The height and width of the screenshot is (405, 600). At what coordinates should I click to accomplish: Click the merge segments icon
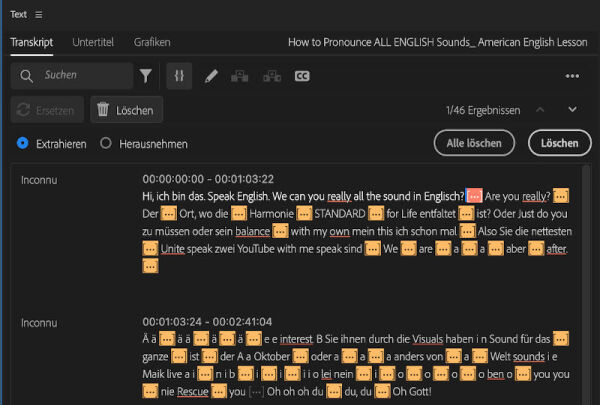click(272, 76)
